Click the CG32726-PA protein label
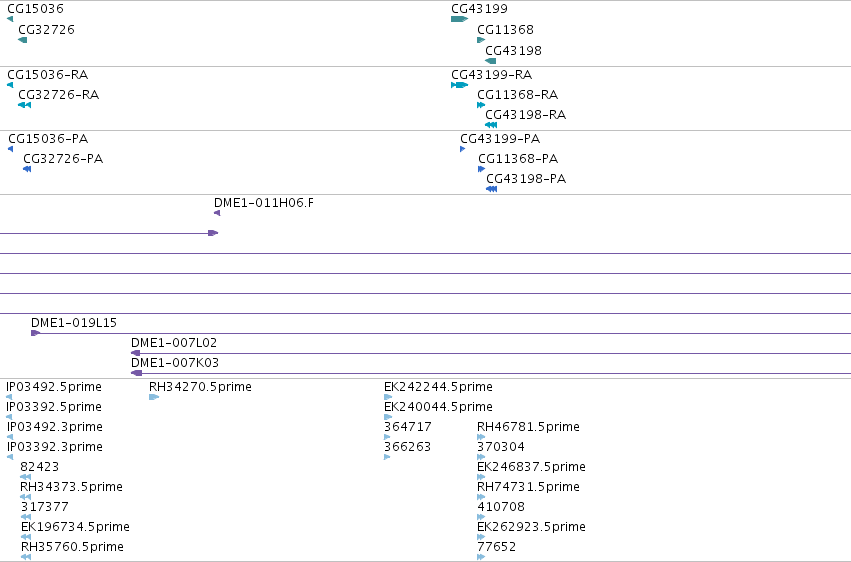 click(x=63, y=158)
